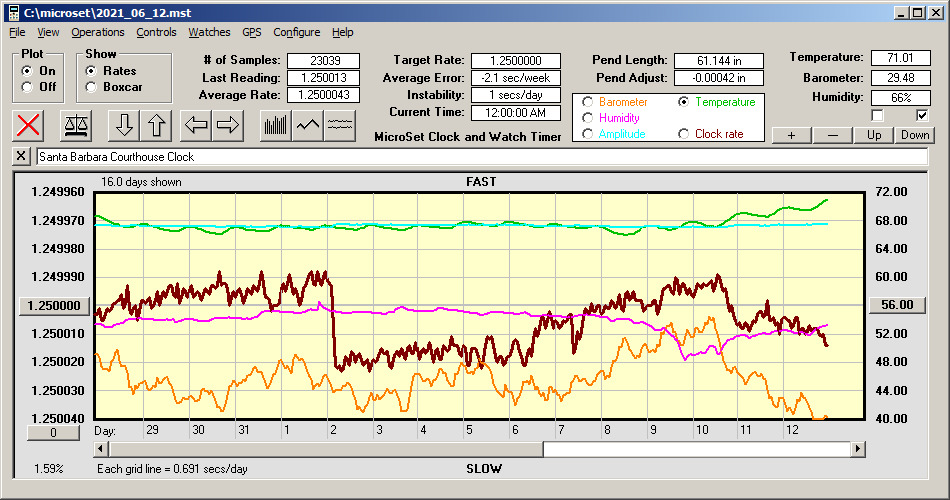The width and height of the screenshot is (950, 500).
Task: Open the File menu
Action: point(17,32)
